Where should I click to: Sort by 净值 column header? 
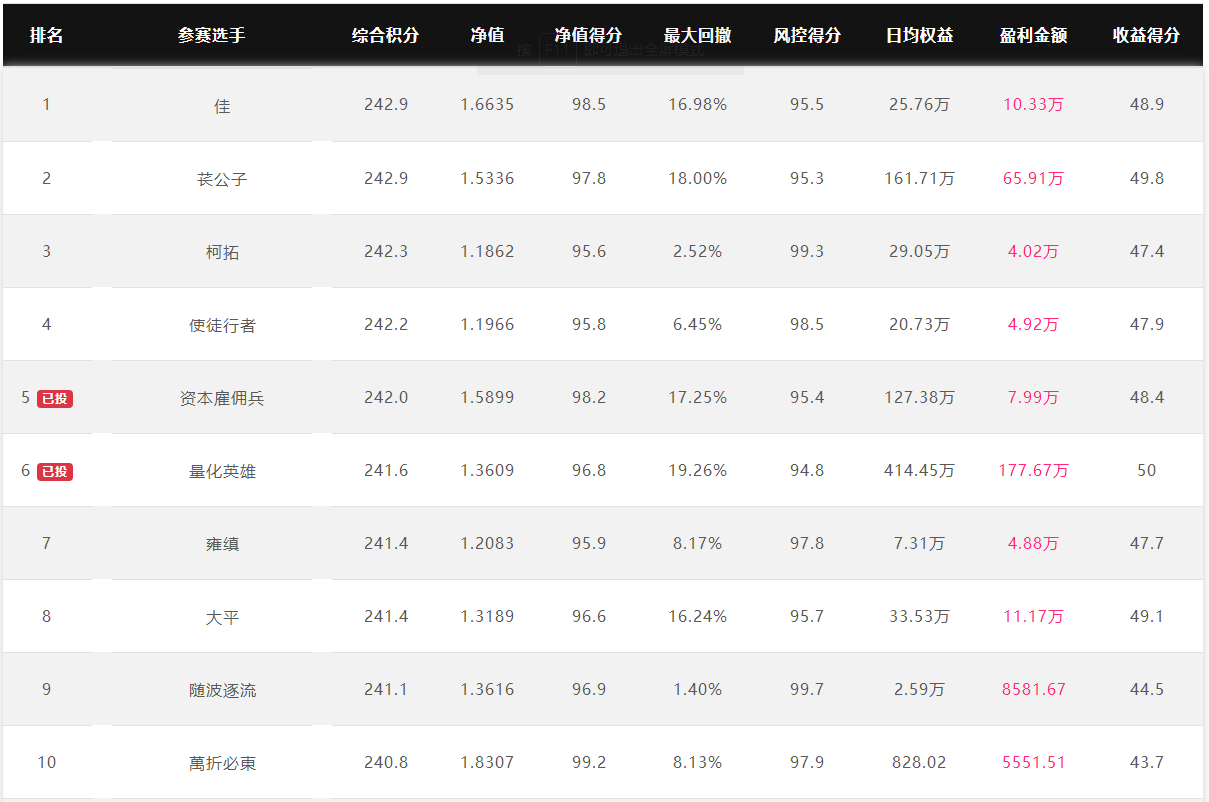click(487, 35)
